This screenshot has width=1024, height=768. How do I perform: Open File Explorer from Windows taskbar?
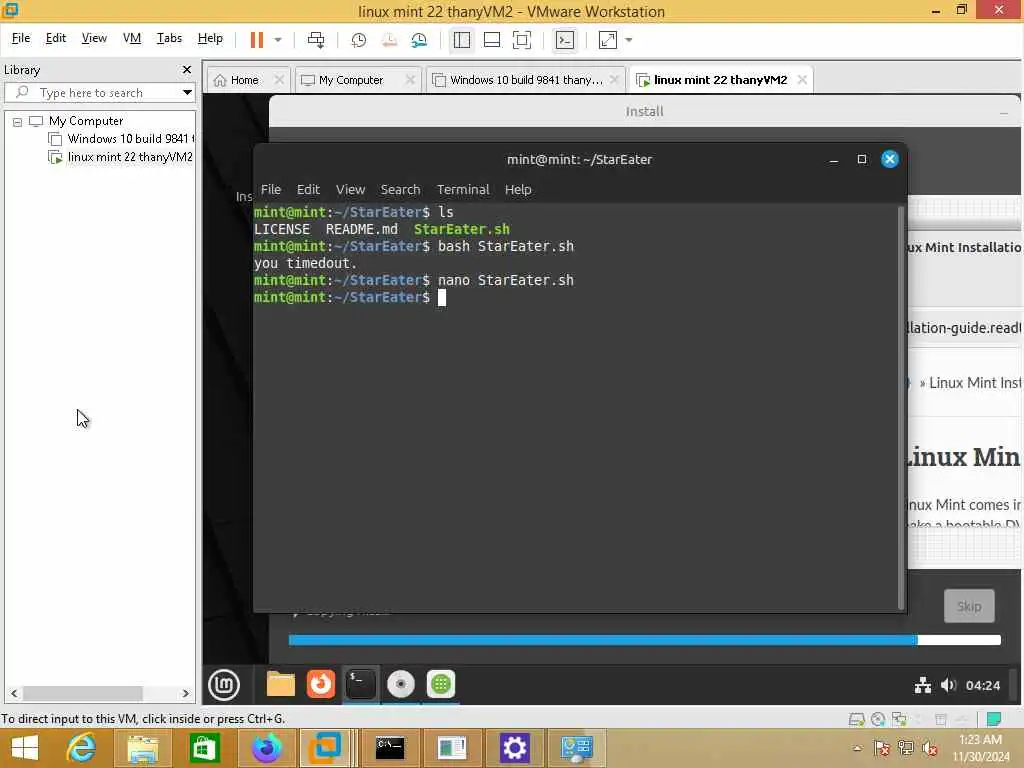tap(143, 748)
